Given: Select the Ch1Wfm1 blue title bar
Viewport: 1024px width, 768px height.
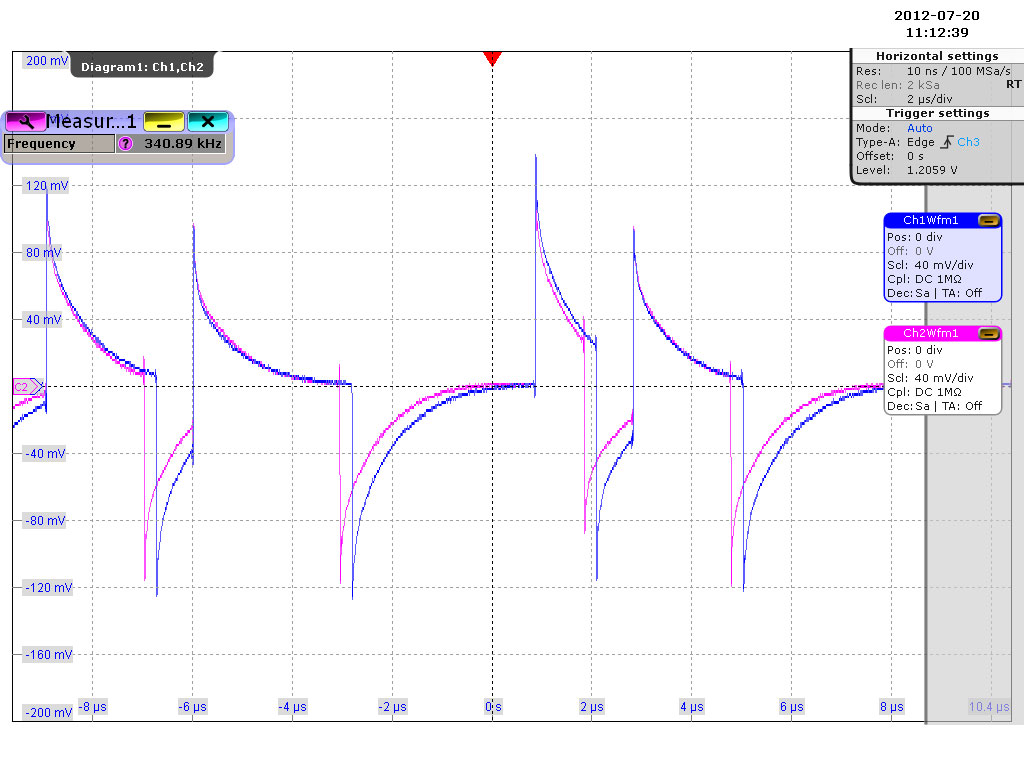Looking at the screenshot, I should (x=930, y=220).
